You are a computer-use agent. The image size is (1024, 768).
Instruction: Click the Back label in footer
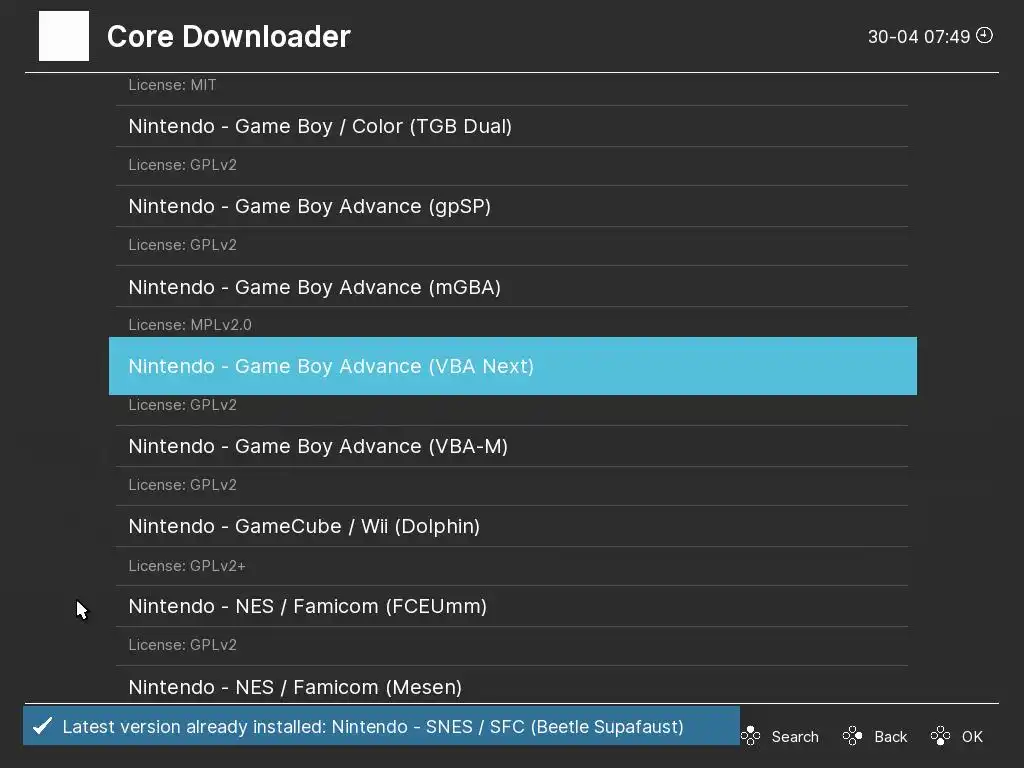pyautogui.click(x=891, y=737)
